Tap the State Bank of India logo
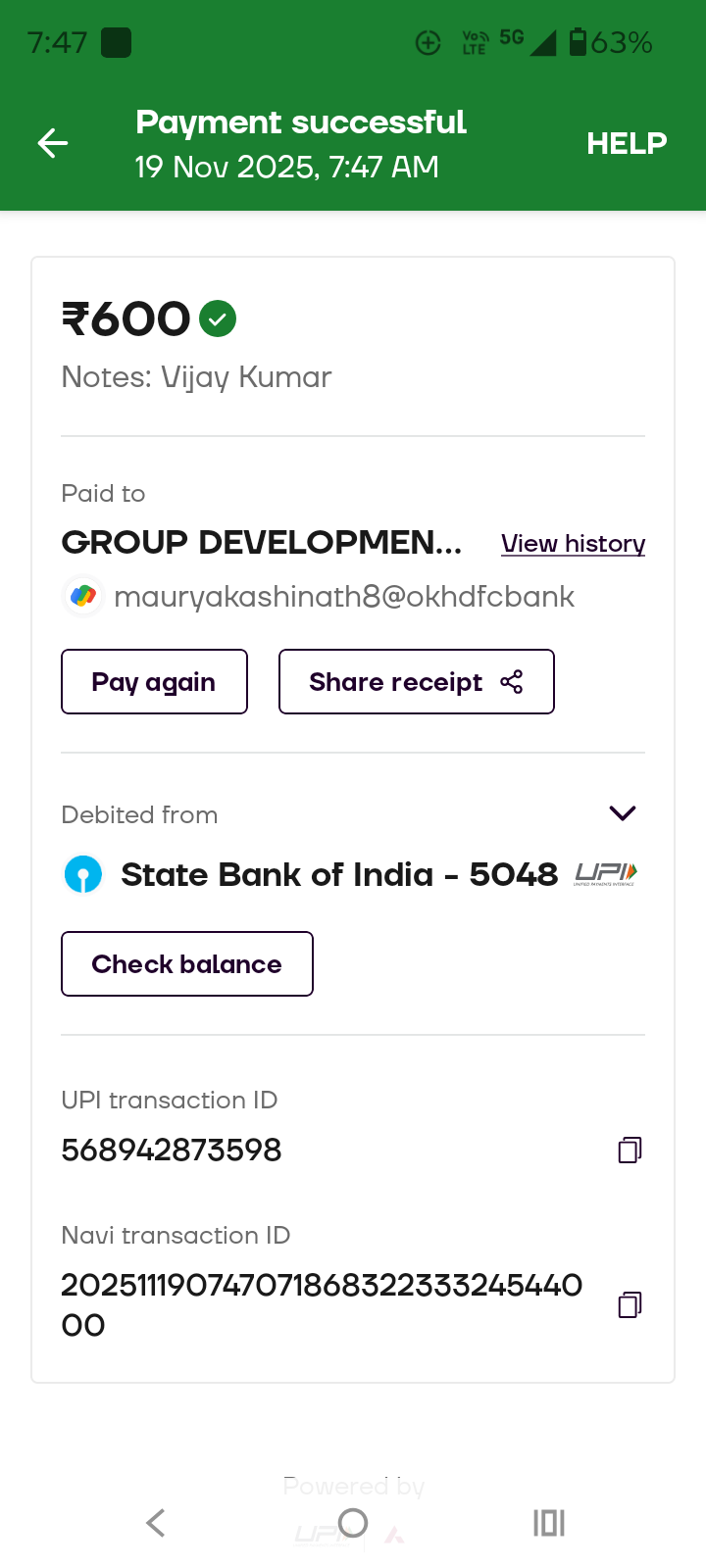The width and height of the screenshot is (706, 1568). tap(83, 874)
